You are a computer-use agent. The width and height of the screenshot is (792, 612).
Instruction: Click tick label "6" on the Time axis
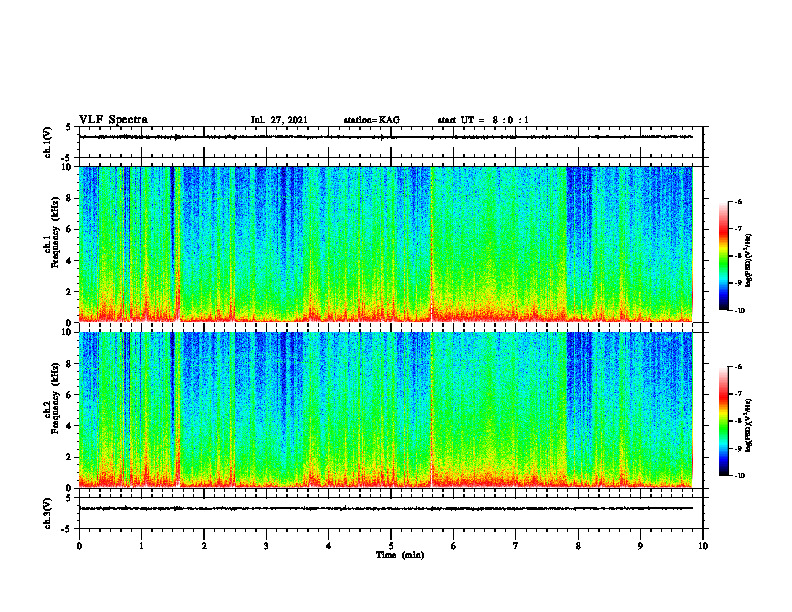point(454,546)
